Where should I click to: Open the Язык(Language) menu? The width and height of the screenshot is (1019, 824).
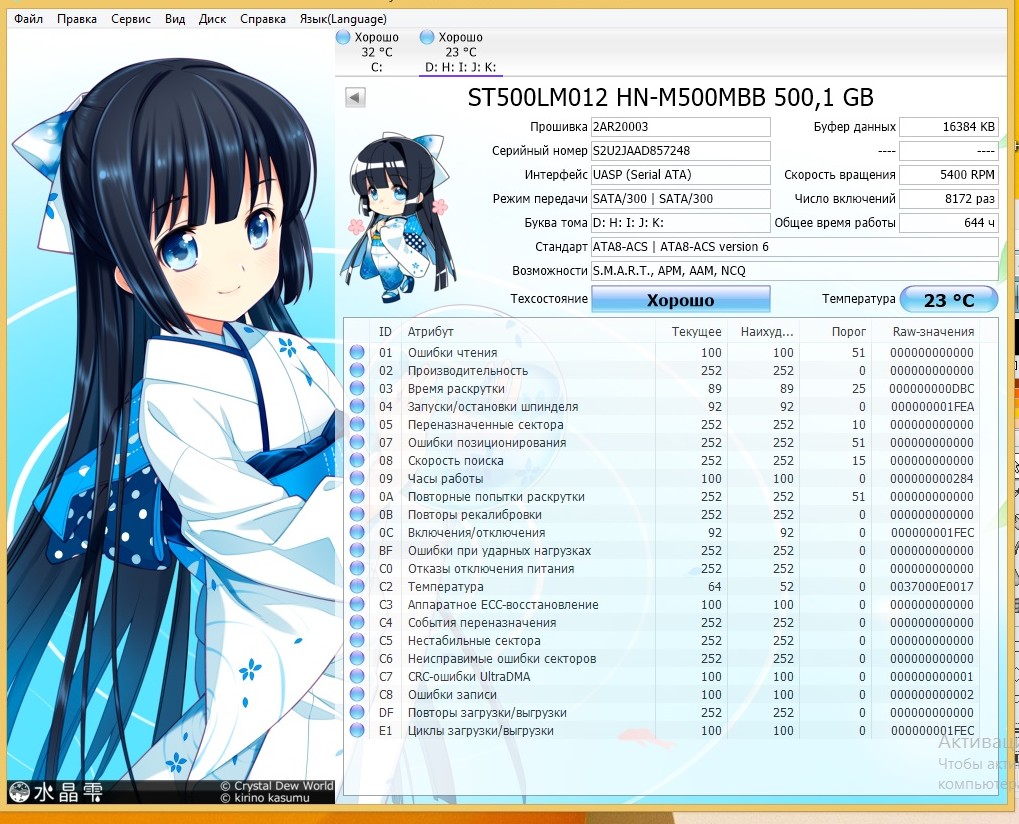click(342, 19)
